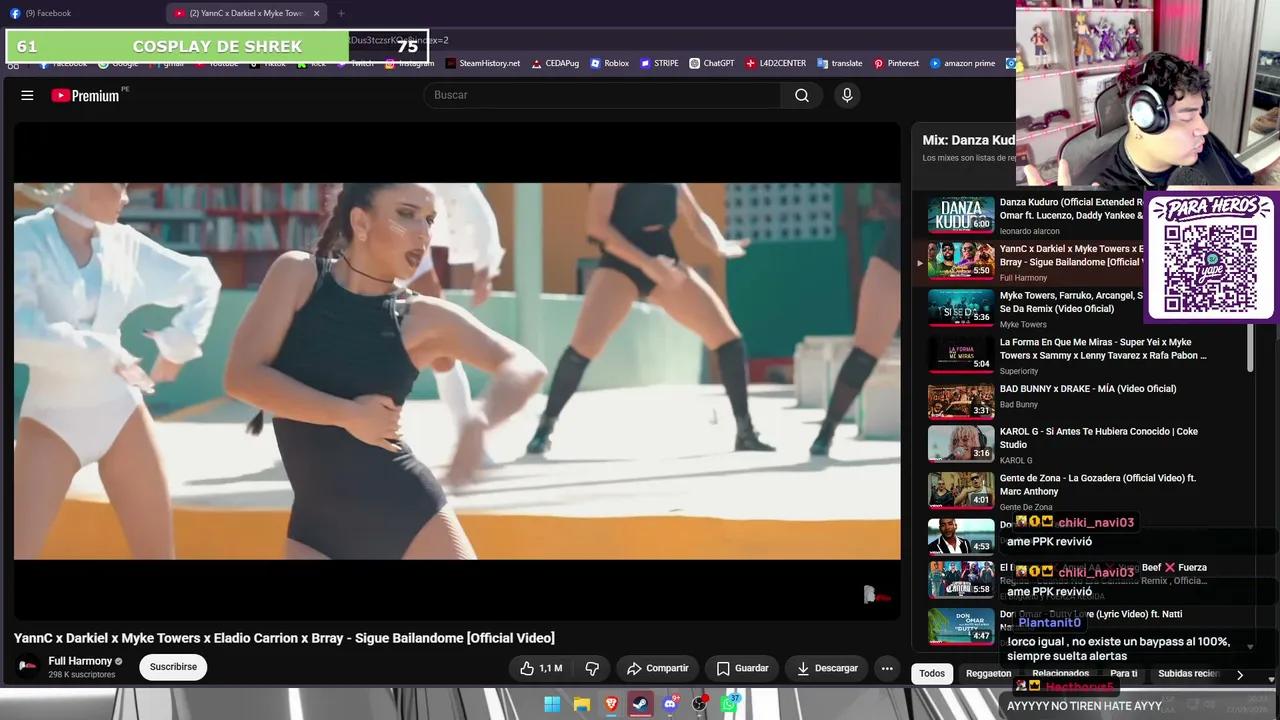Open WhatsApp from the taskbar

point(729,704)
